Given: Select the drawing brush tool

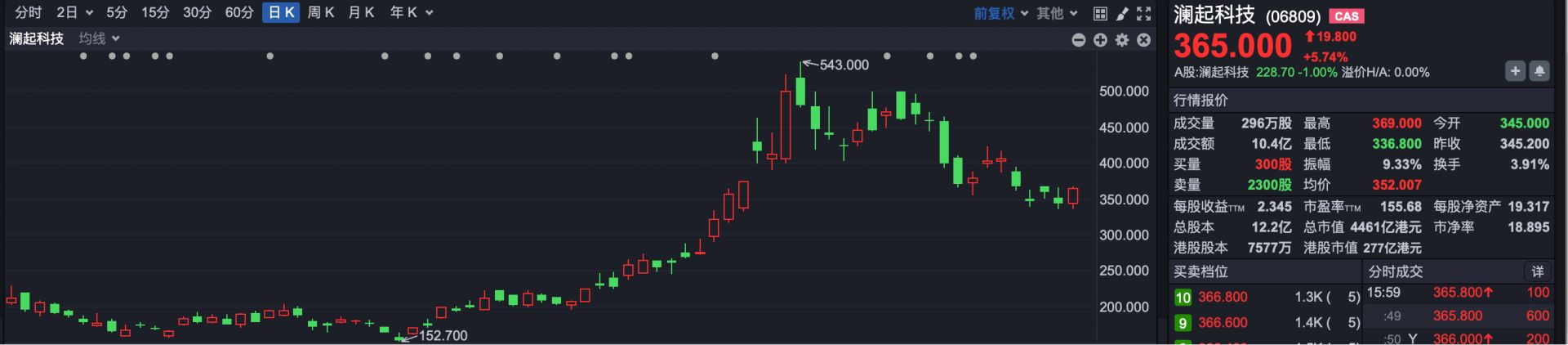Looking at the screenshot, I should (1122, 13).
